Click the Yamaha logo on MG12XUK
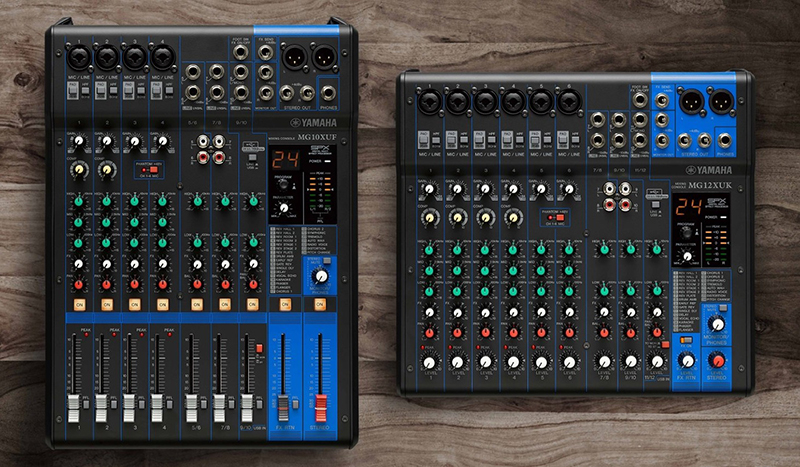This screenshot has width=800, height=467. coord(709,170)
